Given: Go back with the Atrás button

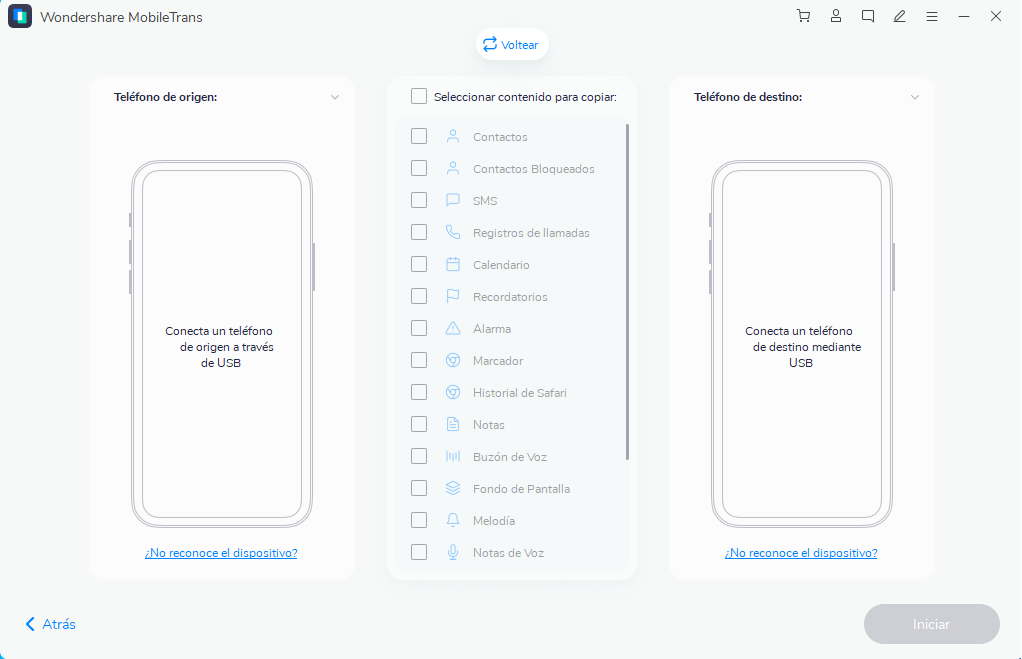Looking at the screenshot, I should (x=51, y=624).
